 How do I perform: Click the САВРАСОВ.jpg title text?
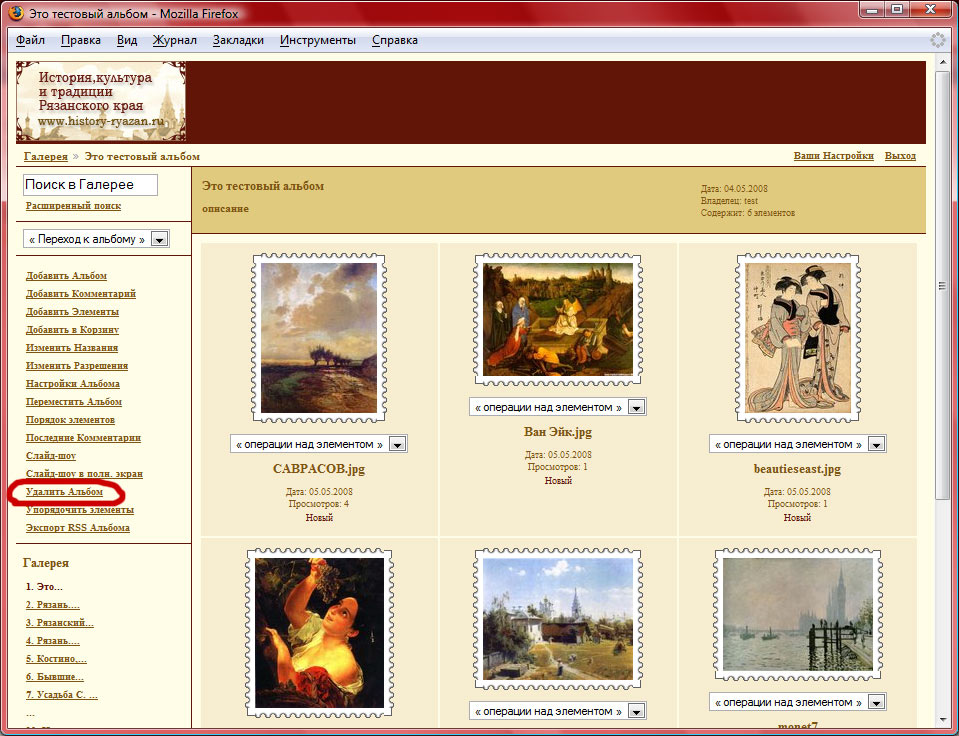pos(319,469)
